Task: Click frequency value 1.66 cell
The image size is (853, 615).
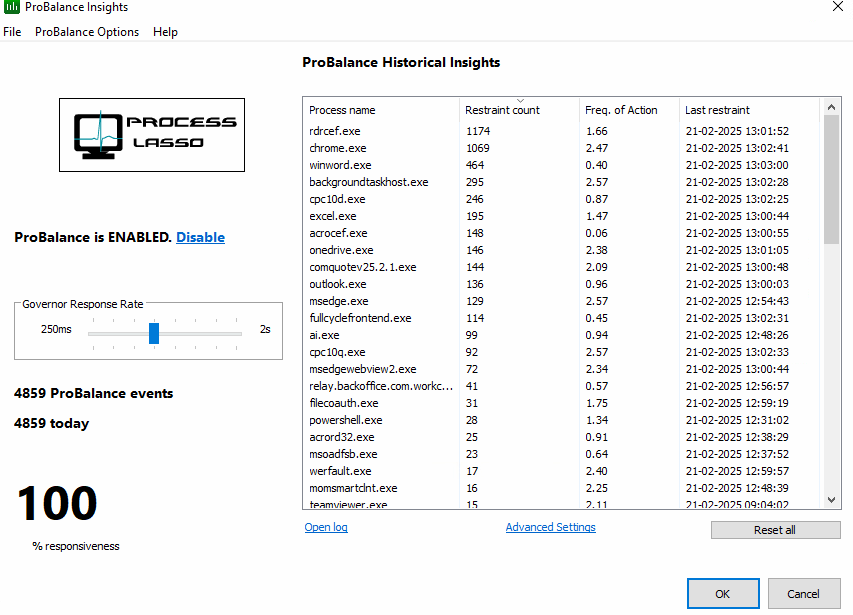Action: coord(597,131)
